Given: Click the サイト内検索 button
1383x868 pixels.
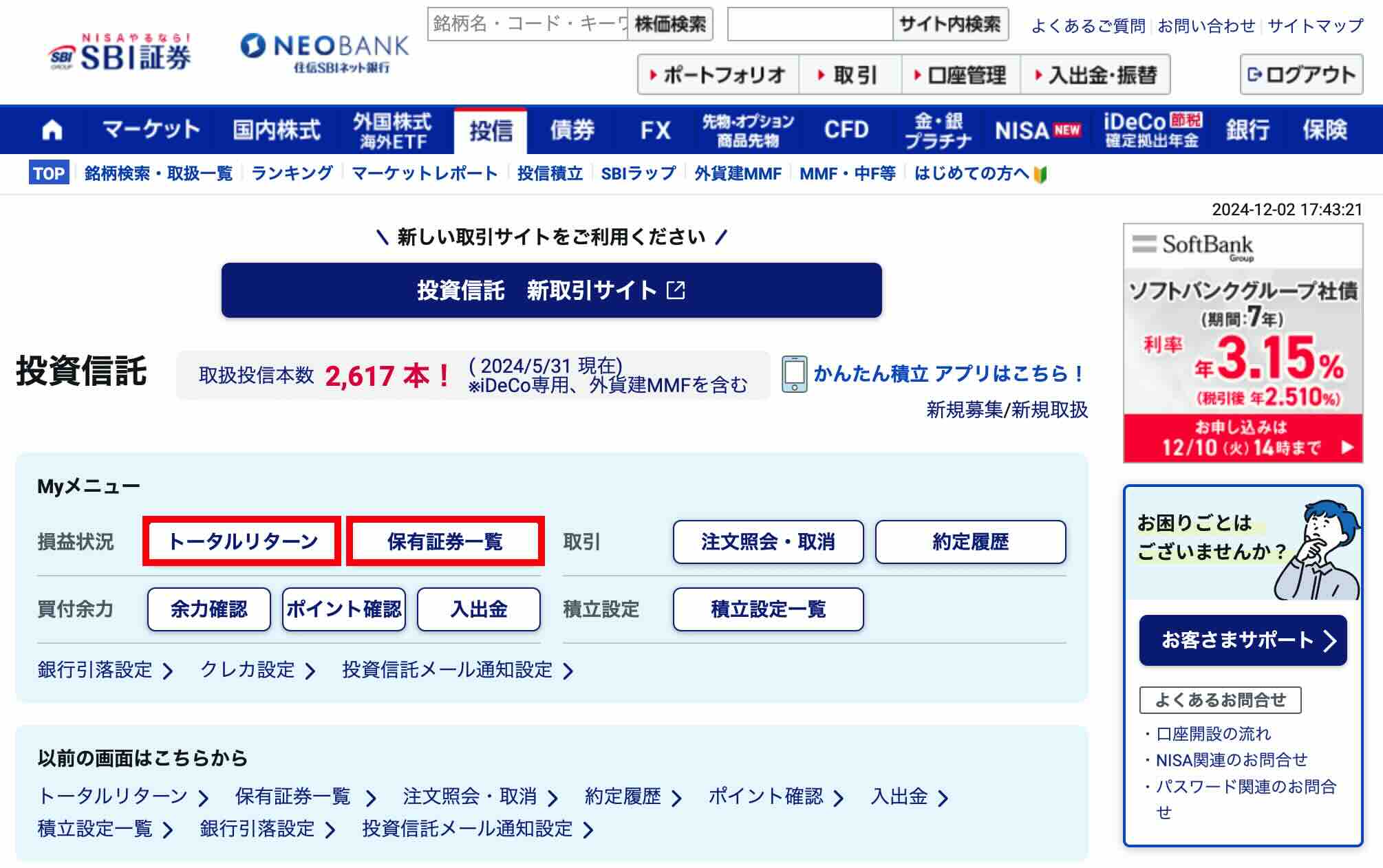Looking at the screenshot, I should coord(950,25).
